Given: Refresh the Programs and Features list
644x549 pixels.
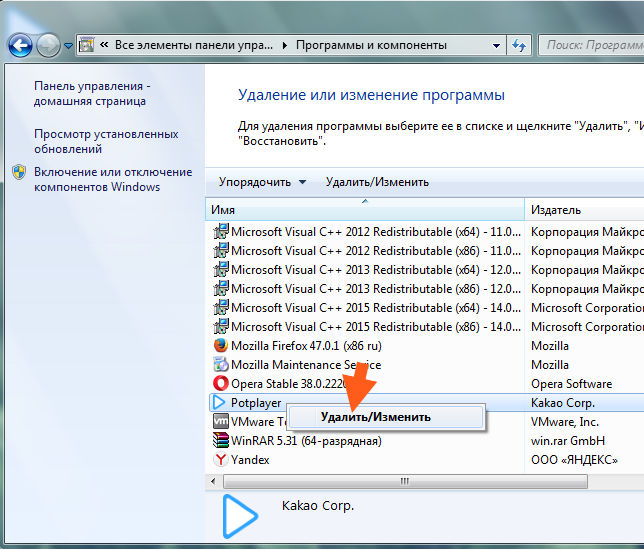Looking at the screenshot, I should [x=519, y=45].
